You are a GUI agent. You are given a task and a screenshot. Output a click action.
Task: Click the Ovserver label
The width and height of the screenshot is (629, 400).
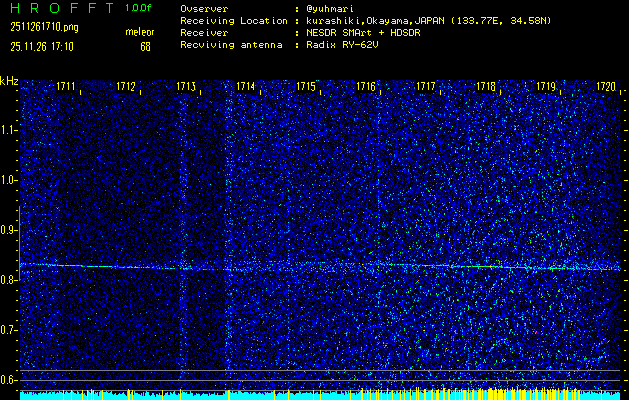point(204,9)
